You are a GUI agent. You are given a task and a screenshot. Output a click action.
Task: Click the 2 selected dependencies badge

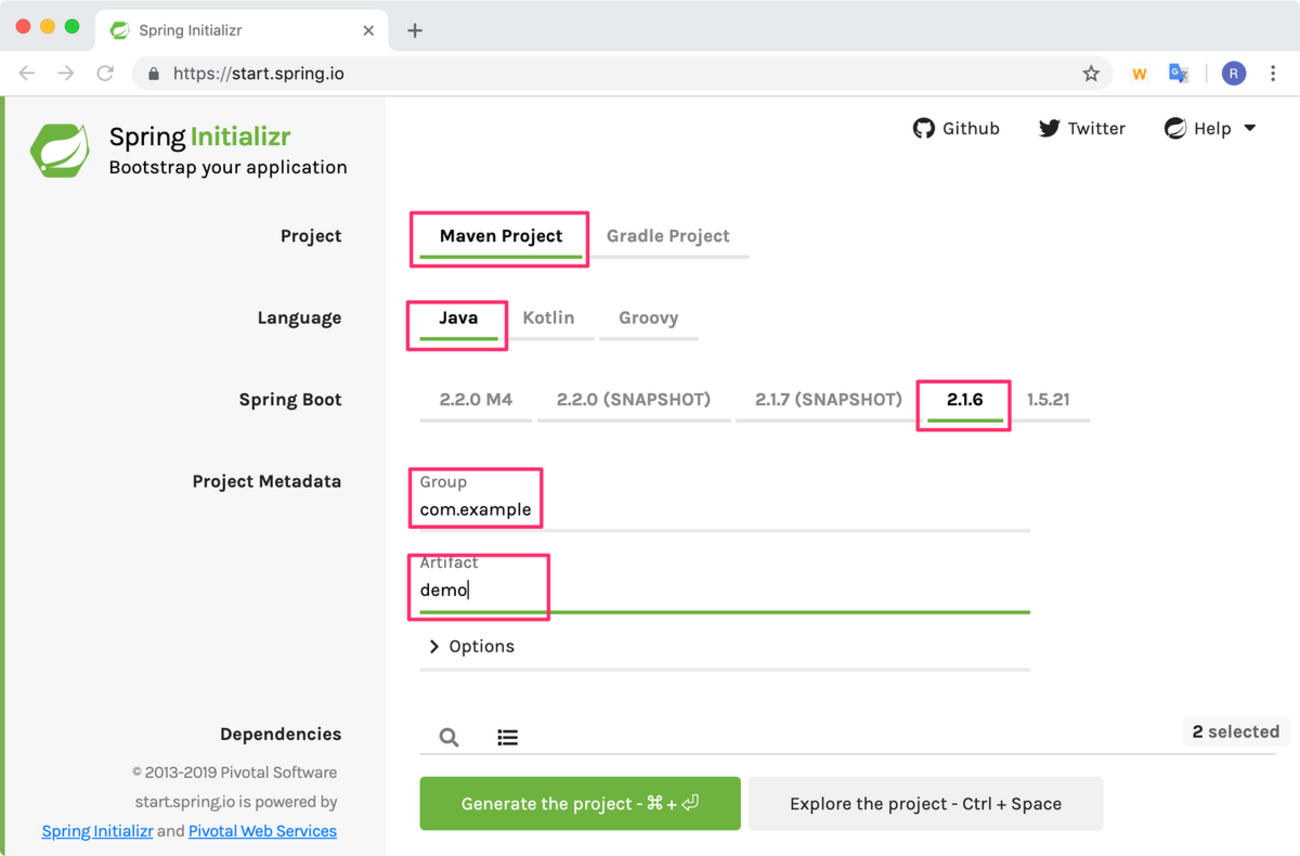(1235, 732)
